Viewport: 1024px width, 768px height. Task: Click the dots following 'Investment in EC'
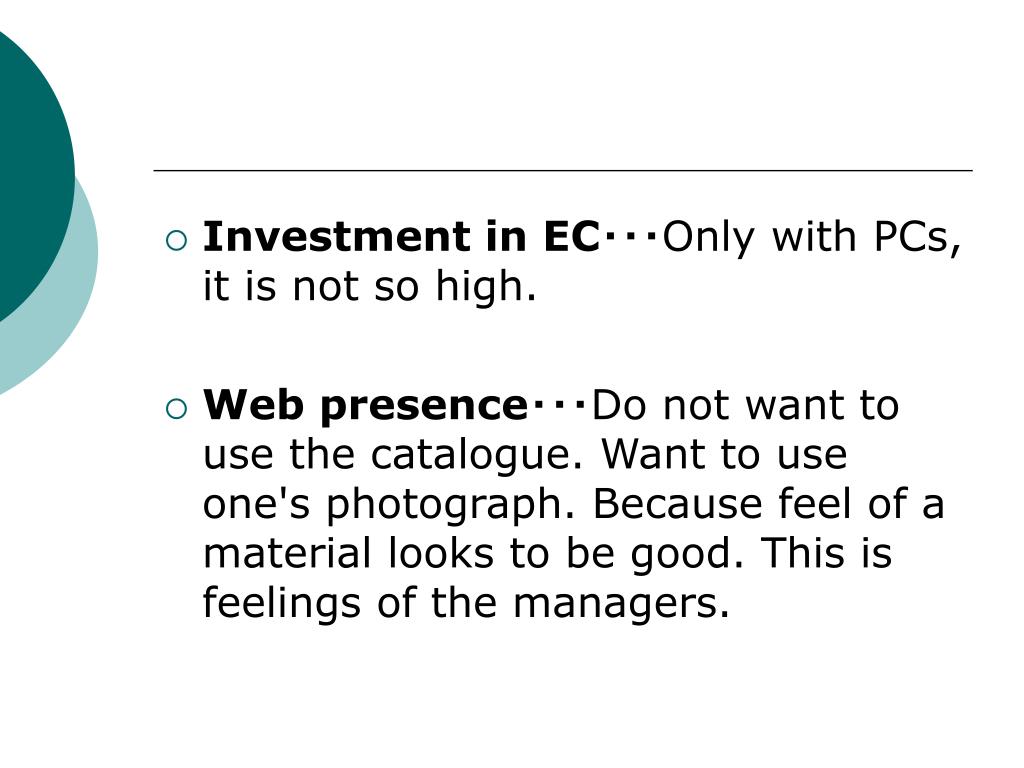tap(632, 238)
